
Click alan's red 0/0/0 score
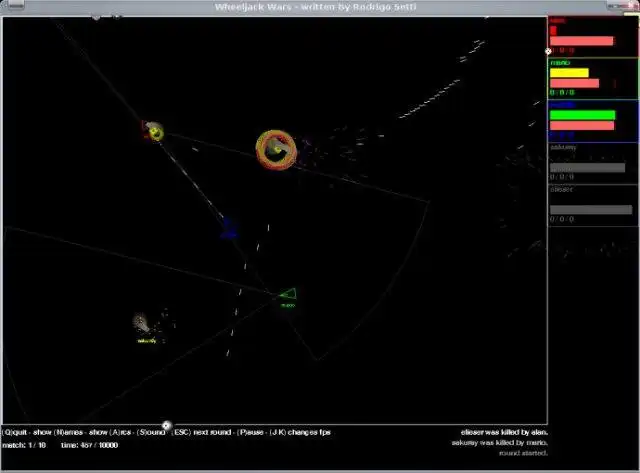pyautogui.click(x=562, y=50)
